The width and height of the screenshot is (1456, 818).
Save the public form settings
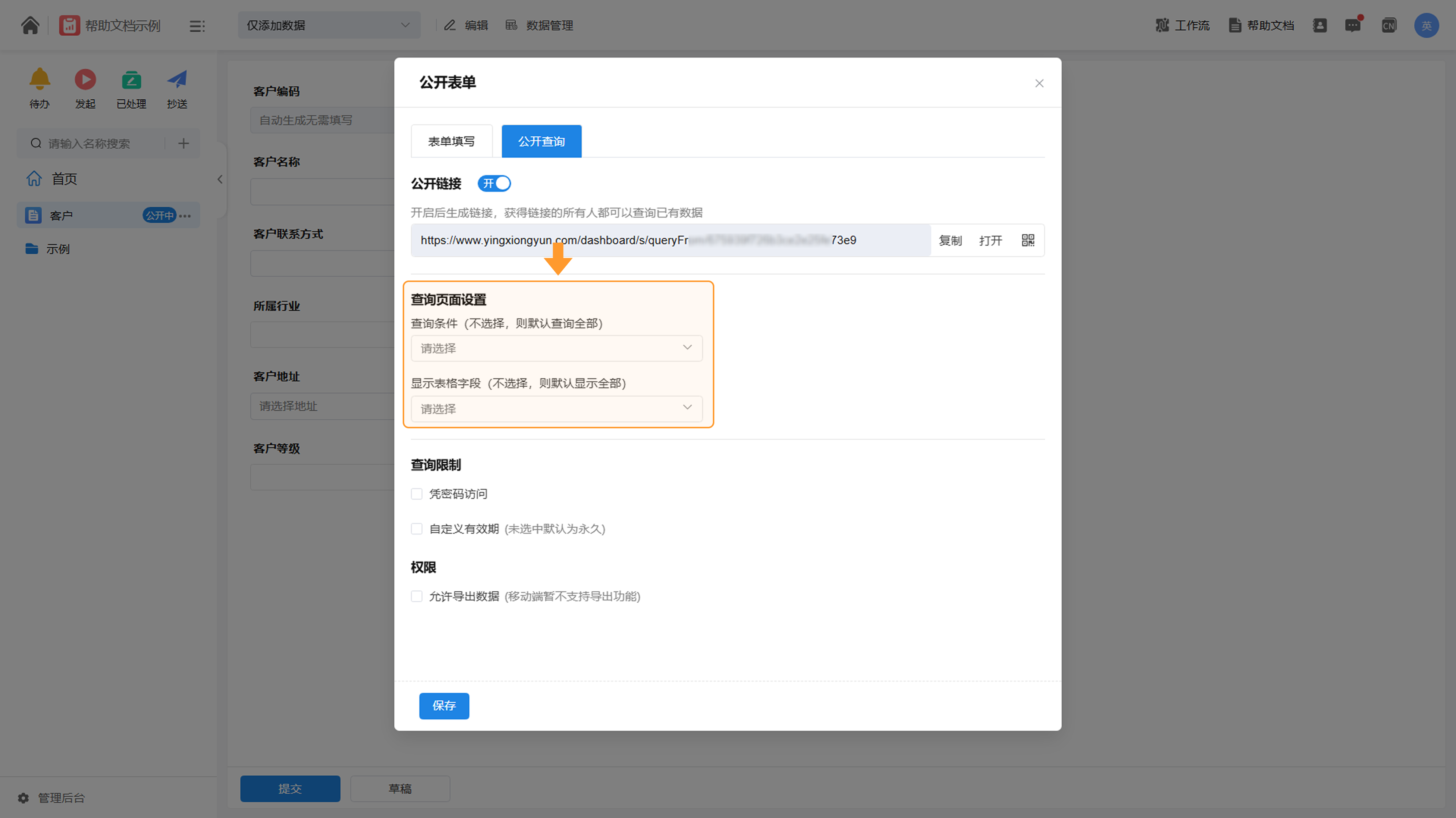coord(444,706)
